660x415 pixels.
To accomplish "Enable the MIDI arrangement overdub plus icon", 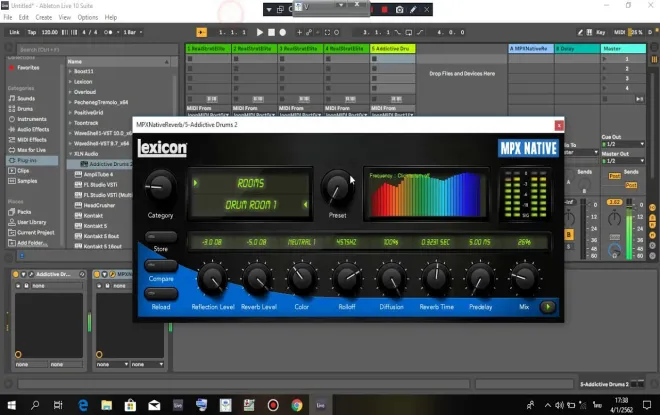I will [x=299, y=32].
